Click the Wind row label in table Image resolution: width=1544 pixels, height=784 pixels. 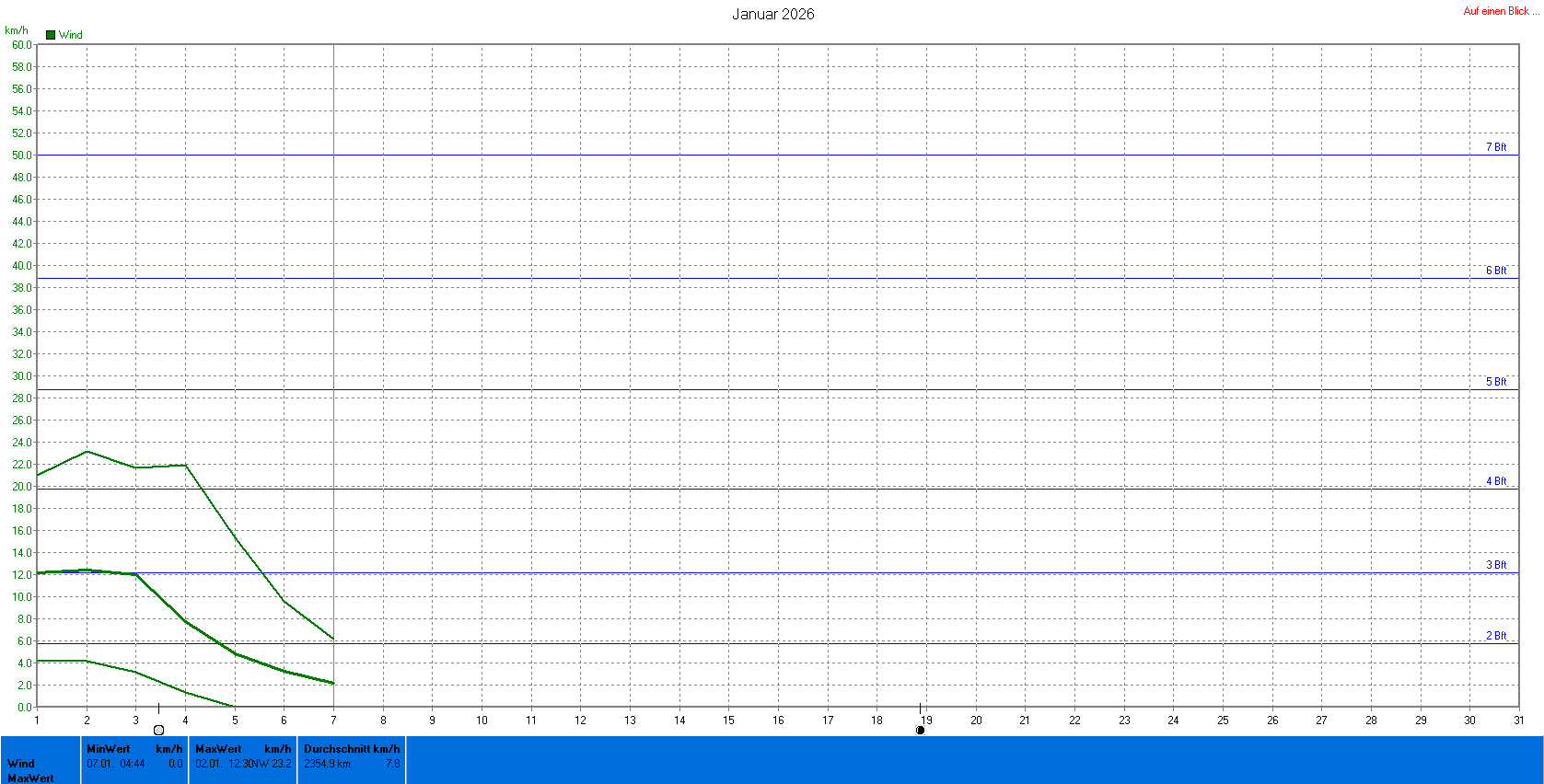pyautogui.click(x=21, y=764)
